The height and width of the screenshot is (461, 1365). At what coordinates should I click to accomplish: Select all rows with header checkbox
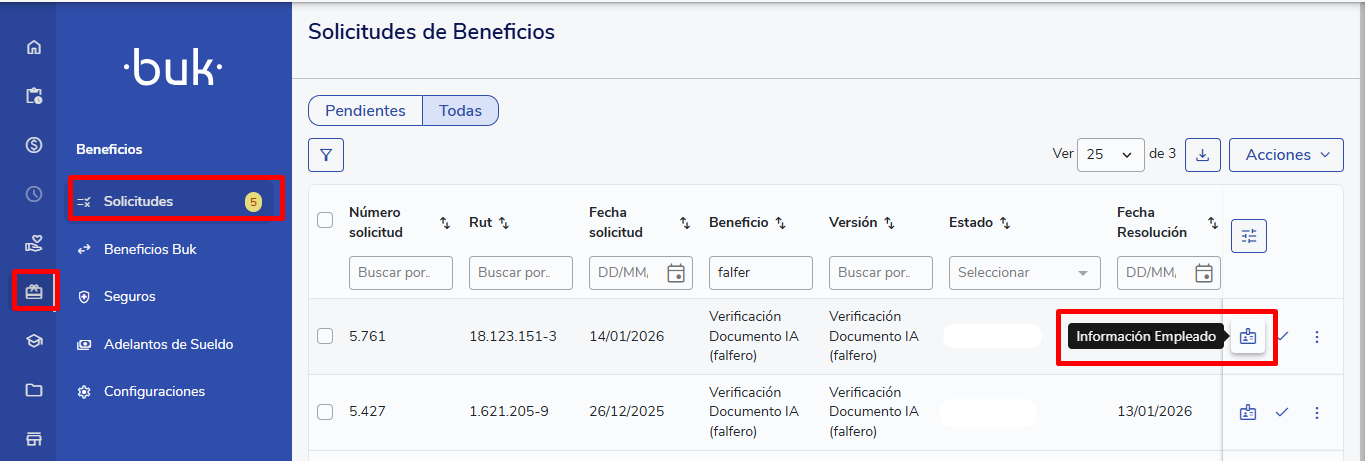pyautogui.click(x=325, y=221)
